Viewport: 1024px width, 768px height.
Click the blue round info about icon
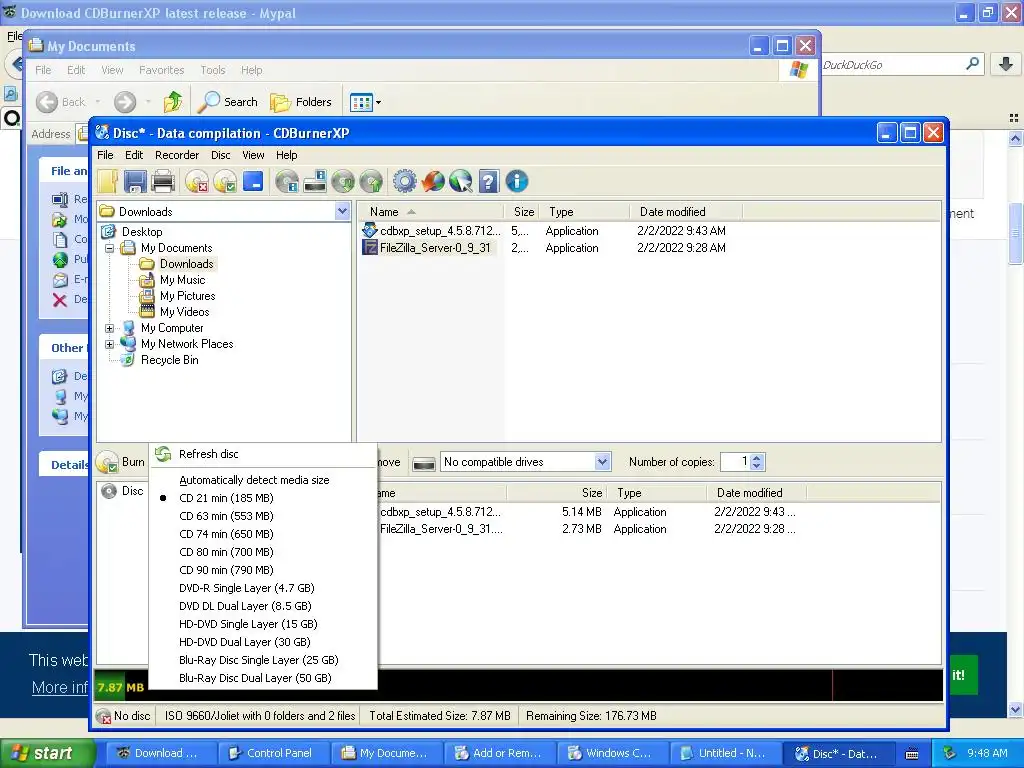pyautogui.click(x=517, y=182)
